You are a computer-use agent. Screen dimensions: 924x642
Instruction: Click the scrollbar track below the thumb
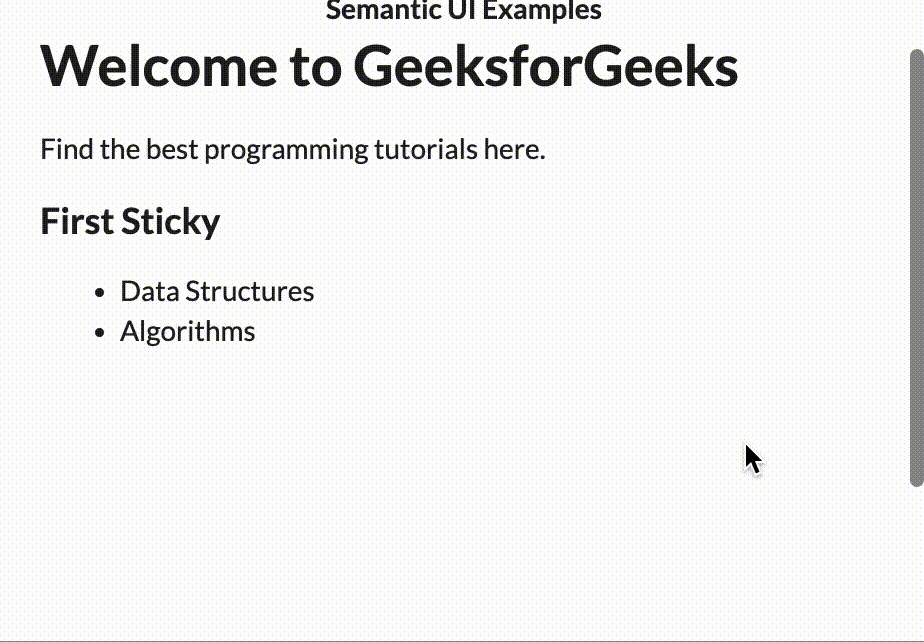pos(916,560)
